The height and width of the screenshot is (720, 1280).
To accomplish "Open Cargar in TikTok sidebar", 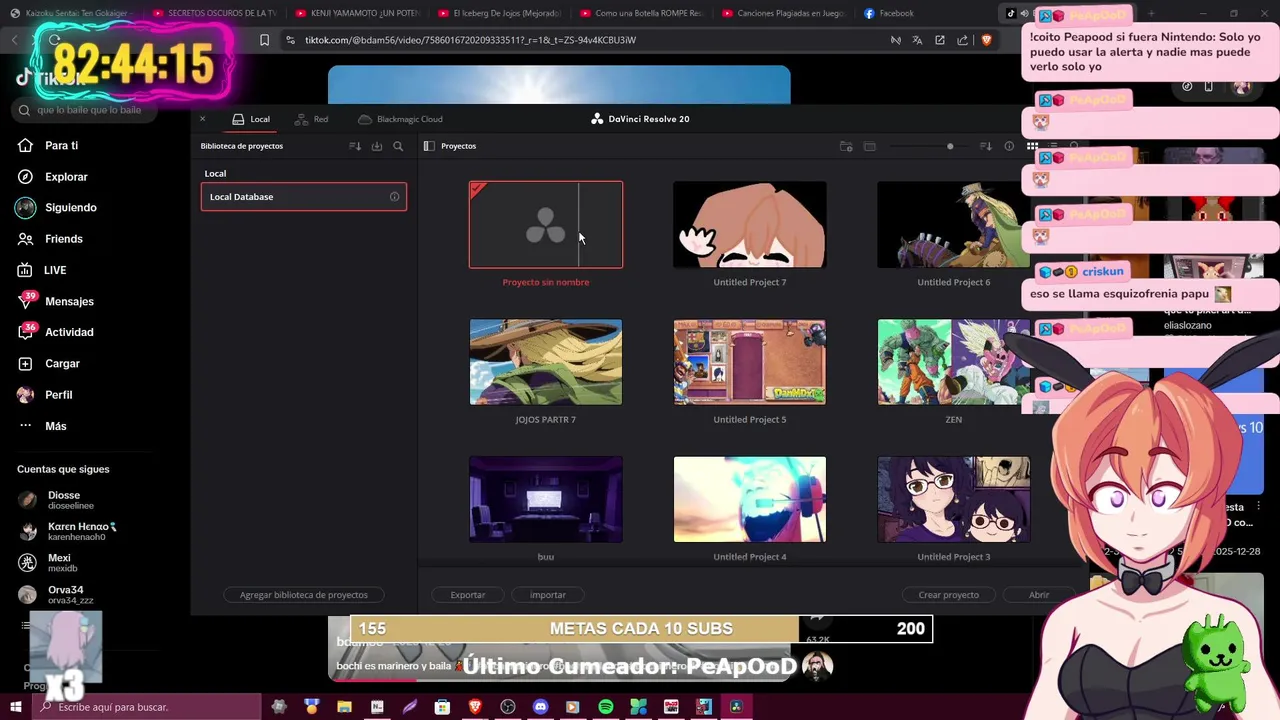I will (x=49, y=364).
